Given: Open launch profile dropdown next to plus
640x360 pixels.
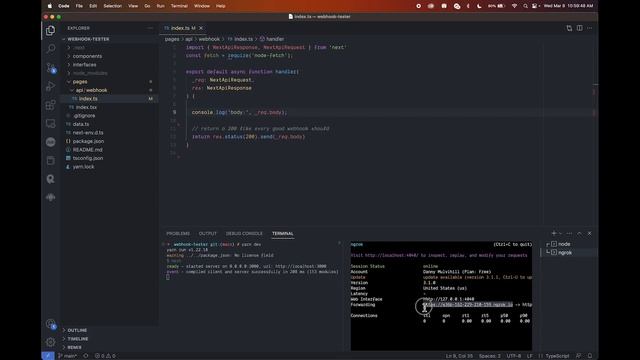Looking at the screenshot, I should 560,233.
